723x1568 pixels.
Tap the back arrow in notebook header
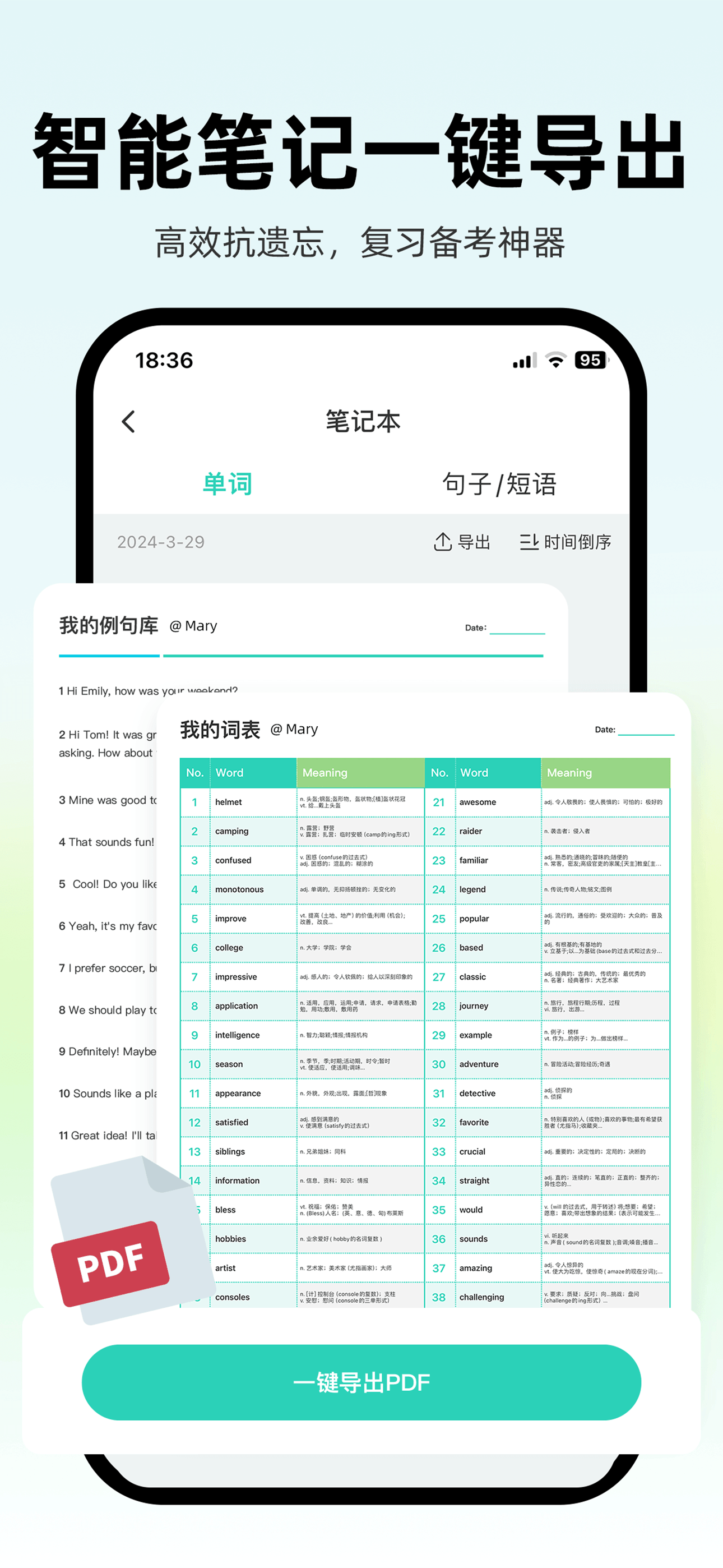click(x=128, y=421)
